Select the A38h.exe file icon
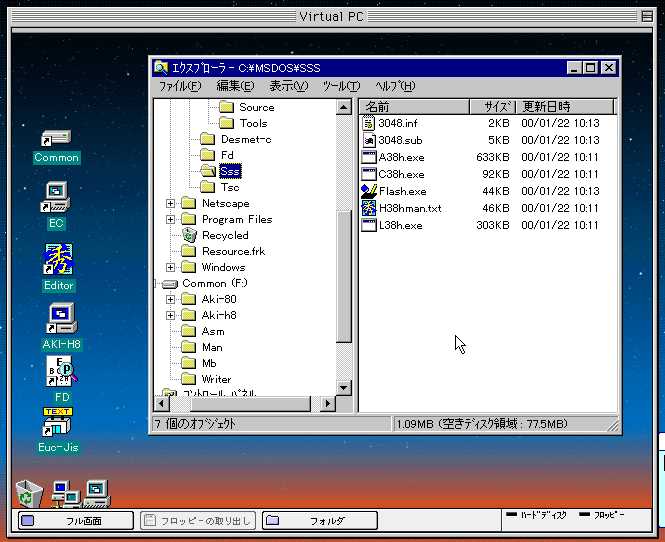This screenshot has height=542, width=665. [369, 157]
